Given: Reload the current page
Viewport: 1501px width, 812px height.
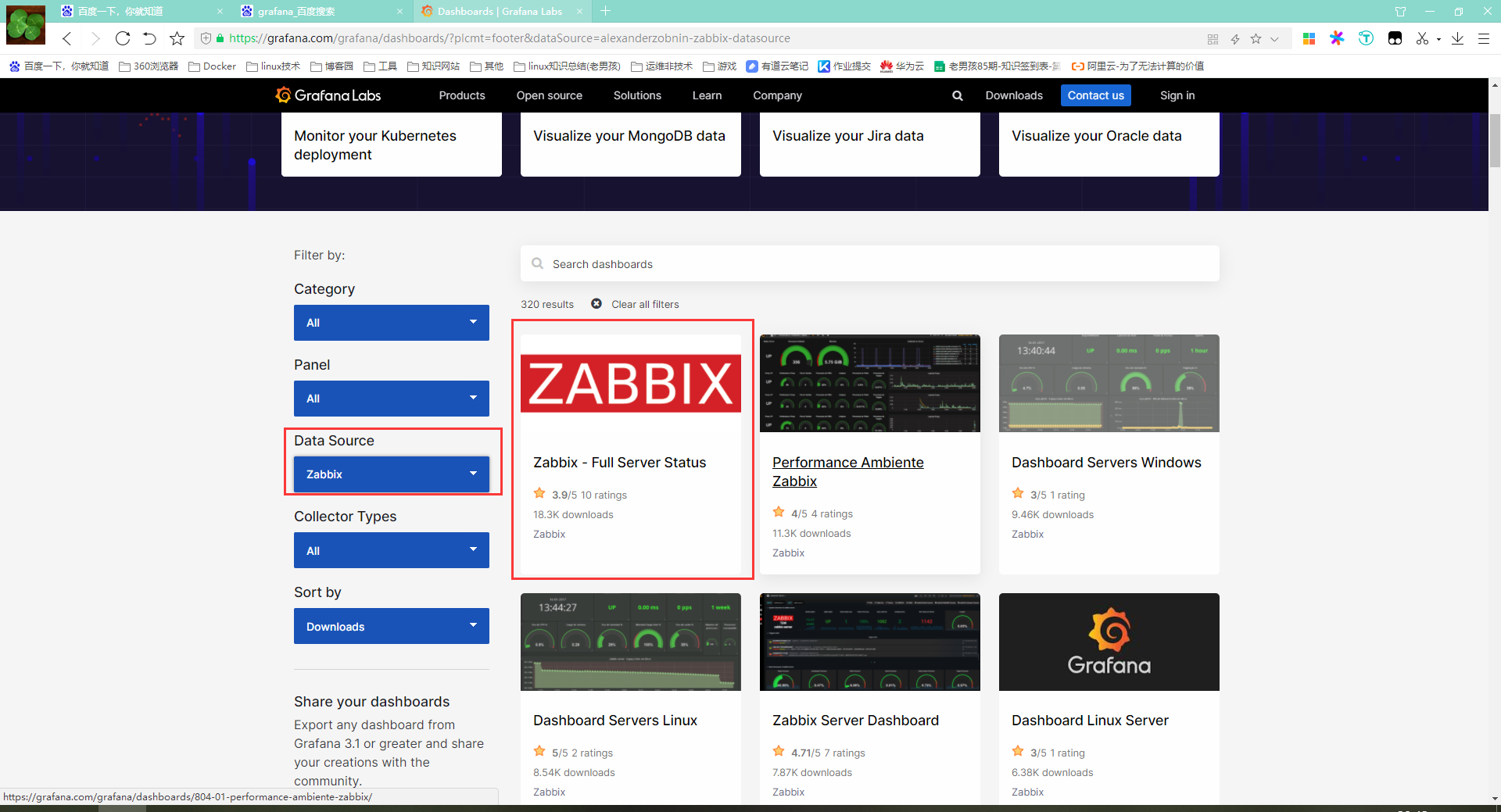Looking at the screenshot, I should (x=123, y=38).
